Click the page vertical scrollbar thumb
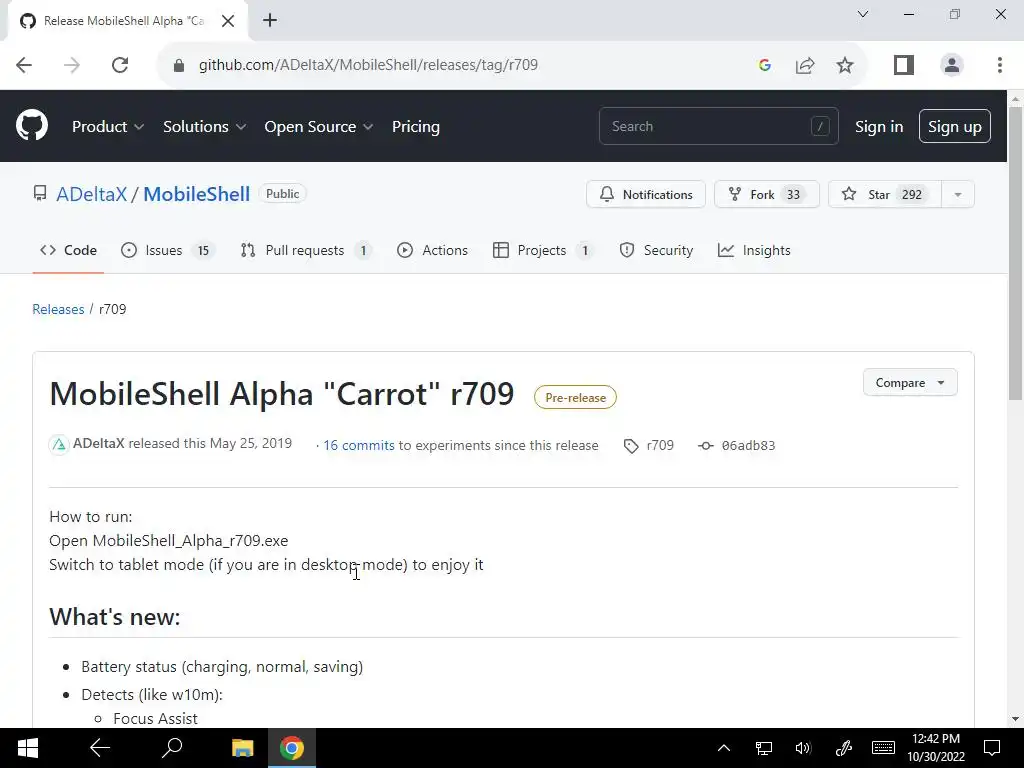The width and height of the screenshot is (1024, 768). click(x=1015, y=253)
